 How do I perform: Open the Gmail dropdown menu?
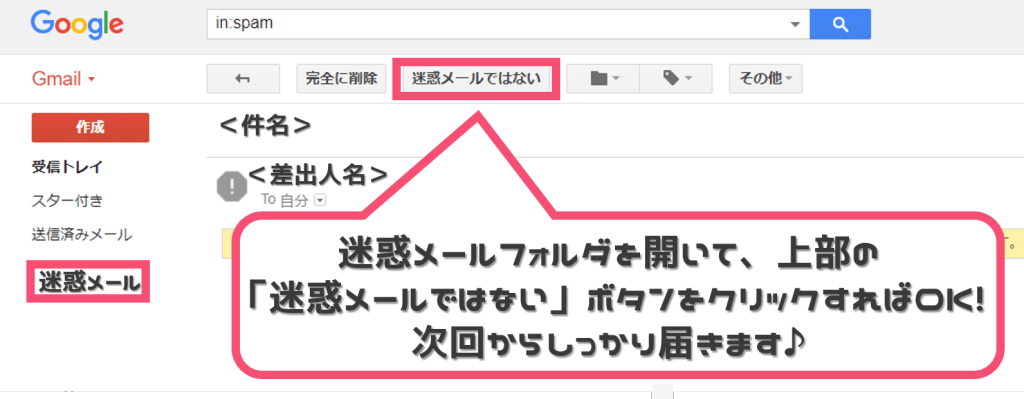(x=63, y=80)
